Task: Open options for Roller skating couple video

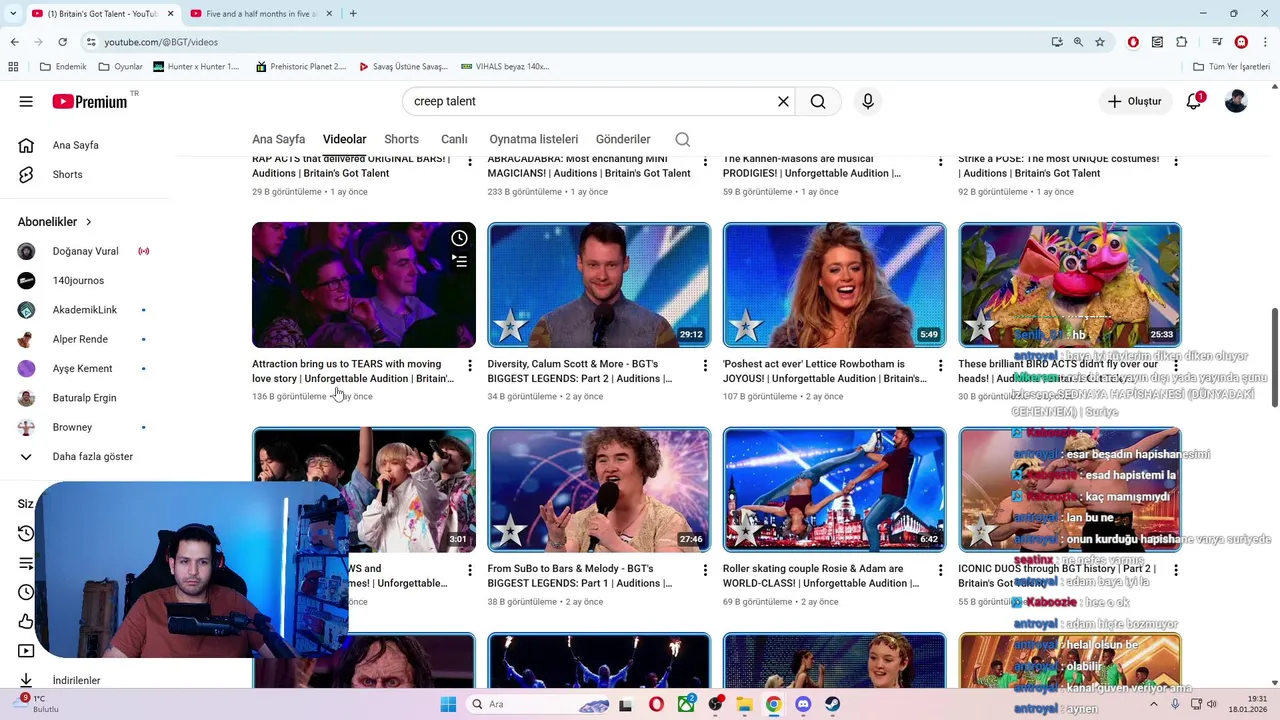Action: (x=940, y=570)
